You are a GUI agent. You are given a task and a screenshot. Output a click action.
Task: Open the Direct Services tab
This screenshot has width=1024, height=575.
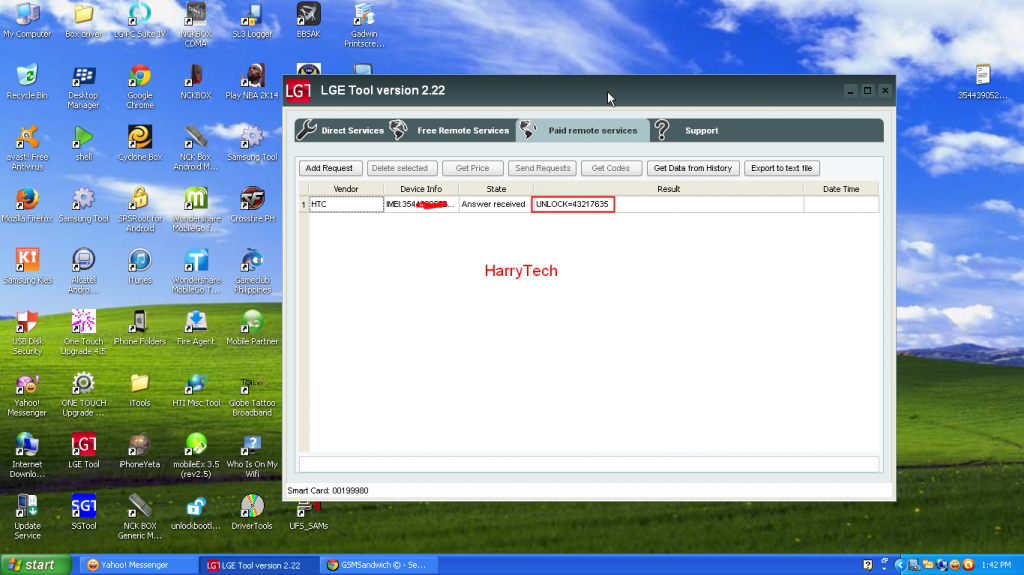341,130
